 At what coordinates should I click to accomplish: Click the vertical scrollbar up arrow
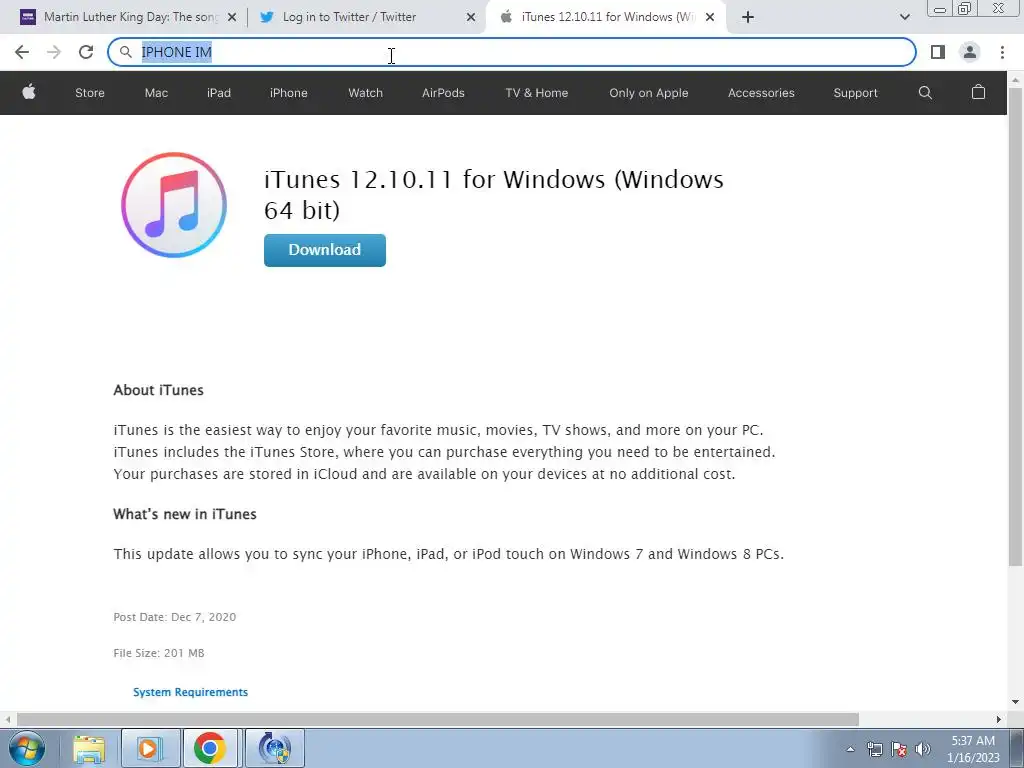point(1015,80)
